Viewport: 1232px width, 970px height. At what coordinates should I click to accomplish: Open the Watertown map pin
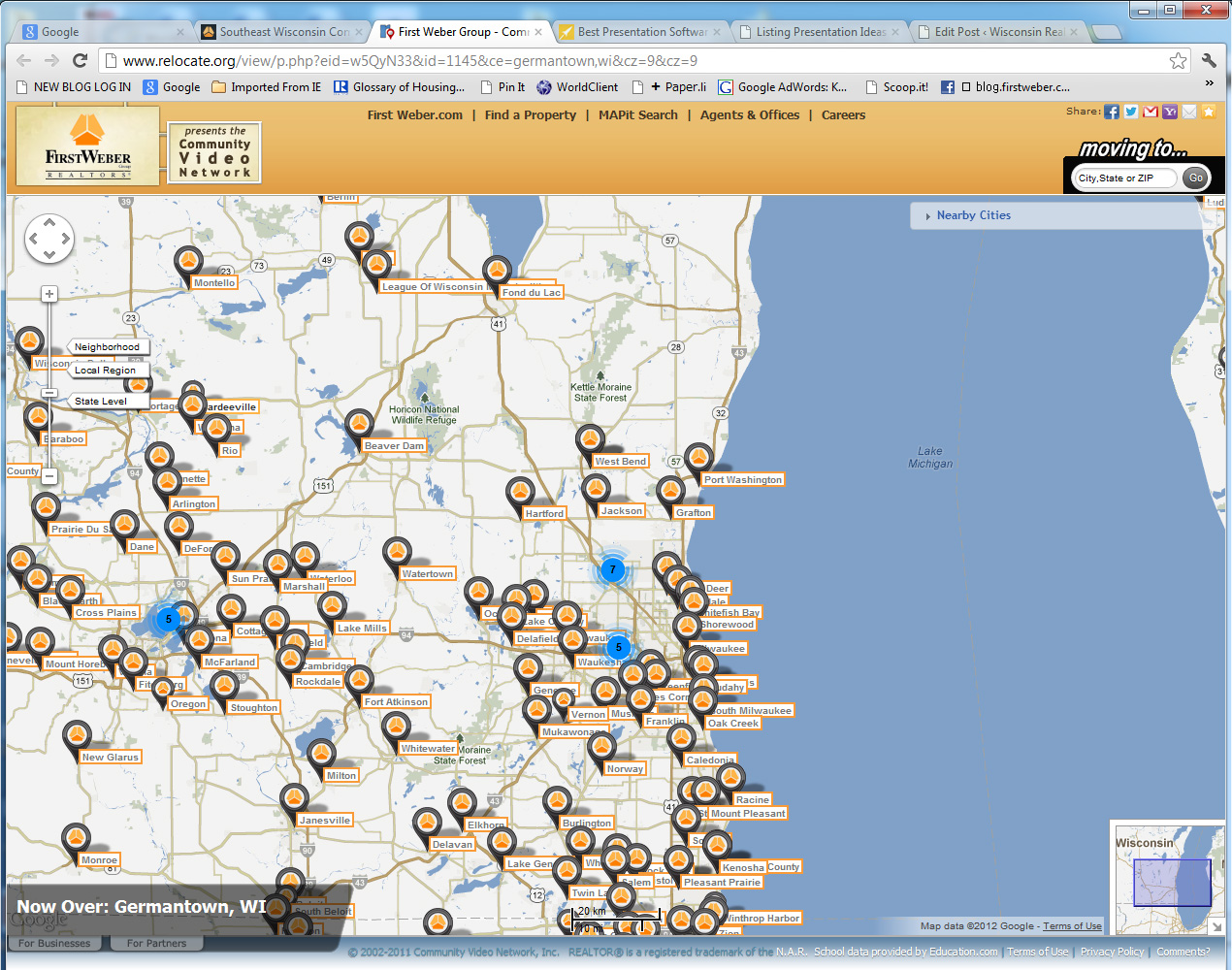click(x=397, y=553)
